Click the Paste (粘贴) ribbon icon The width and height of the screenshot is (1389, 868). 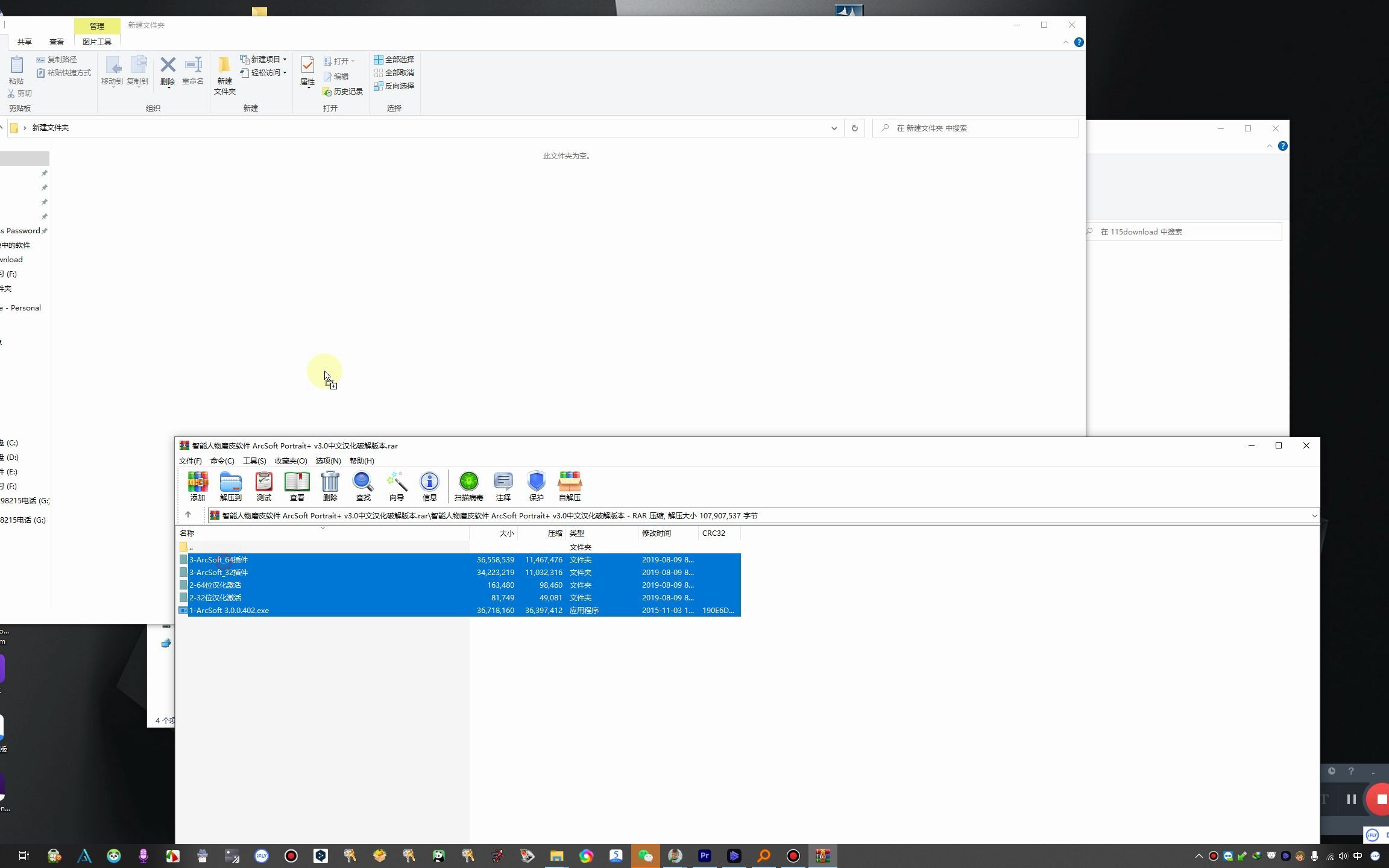(16, 70)
